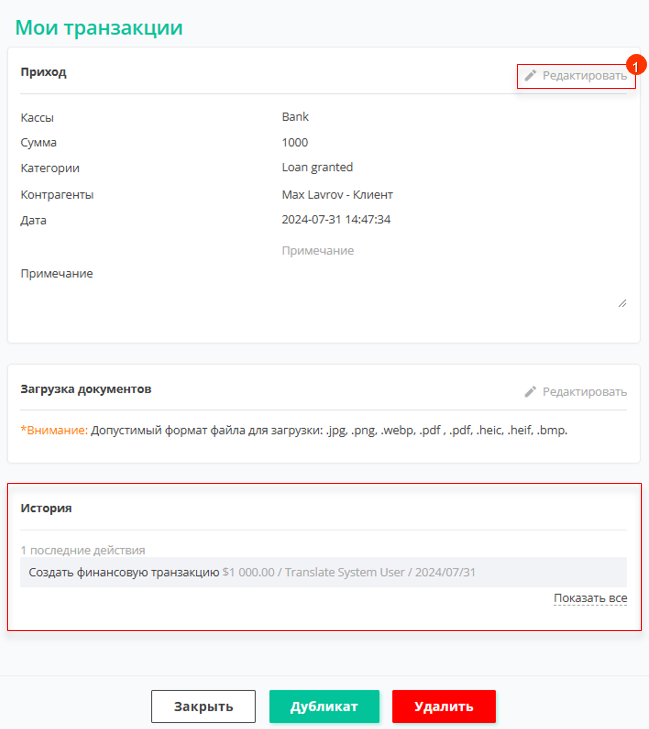The width and height of the screenshot is (649, 729).
Task: Click the 1000 amount value
Action: coord(295,142)
